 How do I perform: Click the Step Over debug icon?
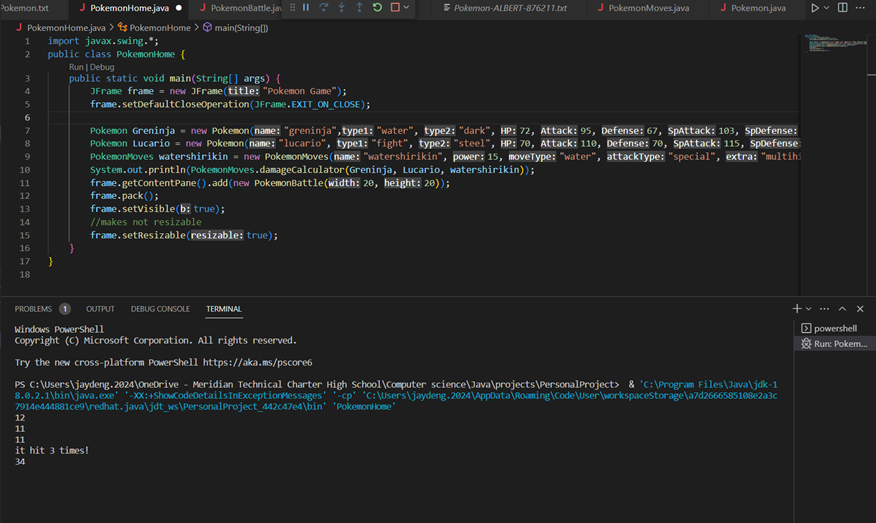coord(324,8)
